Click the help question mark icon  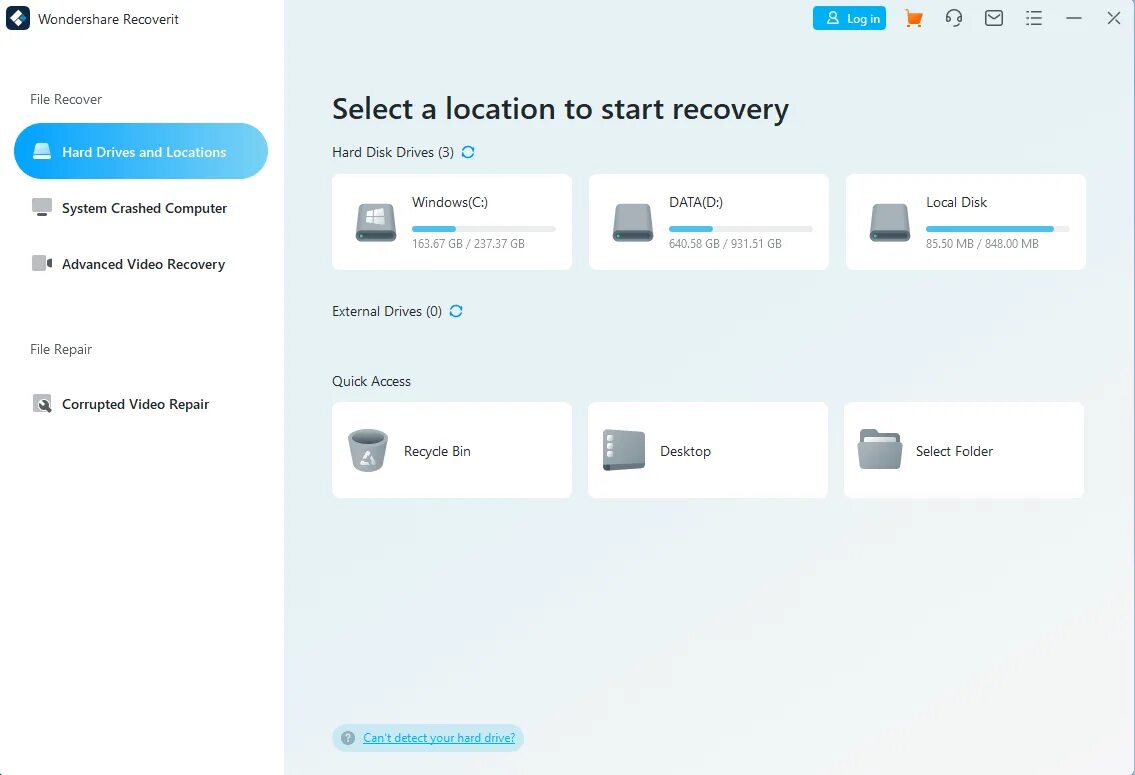pyautogui.click(x=348, y=738)
